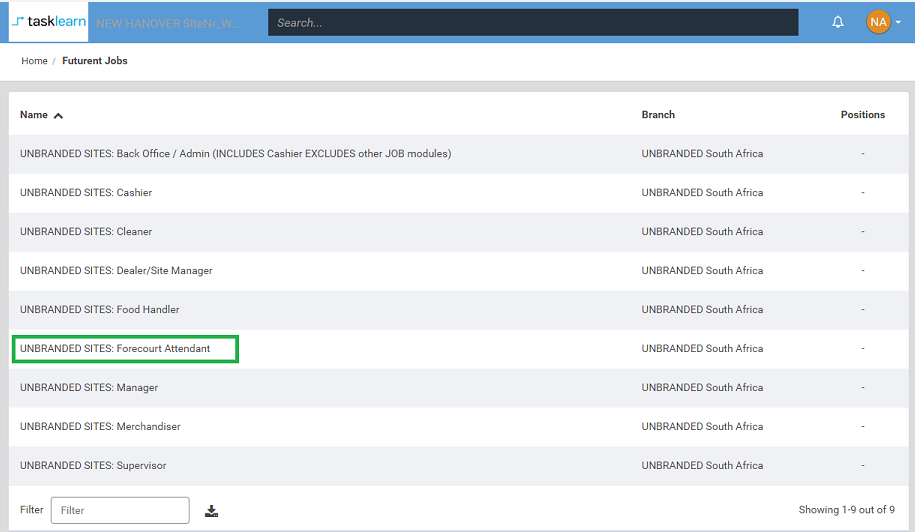915x532 pixels.
Task: Open UNBRANDED SITES: Merchandiser job
Action: (100, 426)
